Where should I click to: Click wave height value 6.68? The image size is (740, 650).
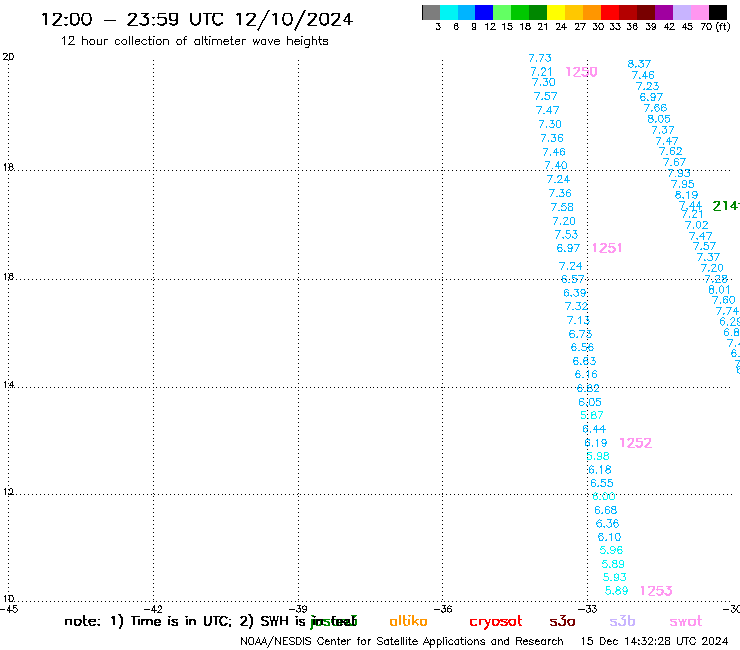click(x=605, y=510)
